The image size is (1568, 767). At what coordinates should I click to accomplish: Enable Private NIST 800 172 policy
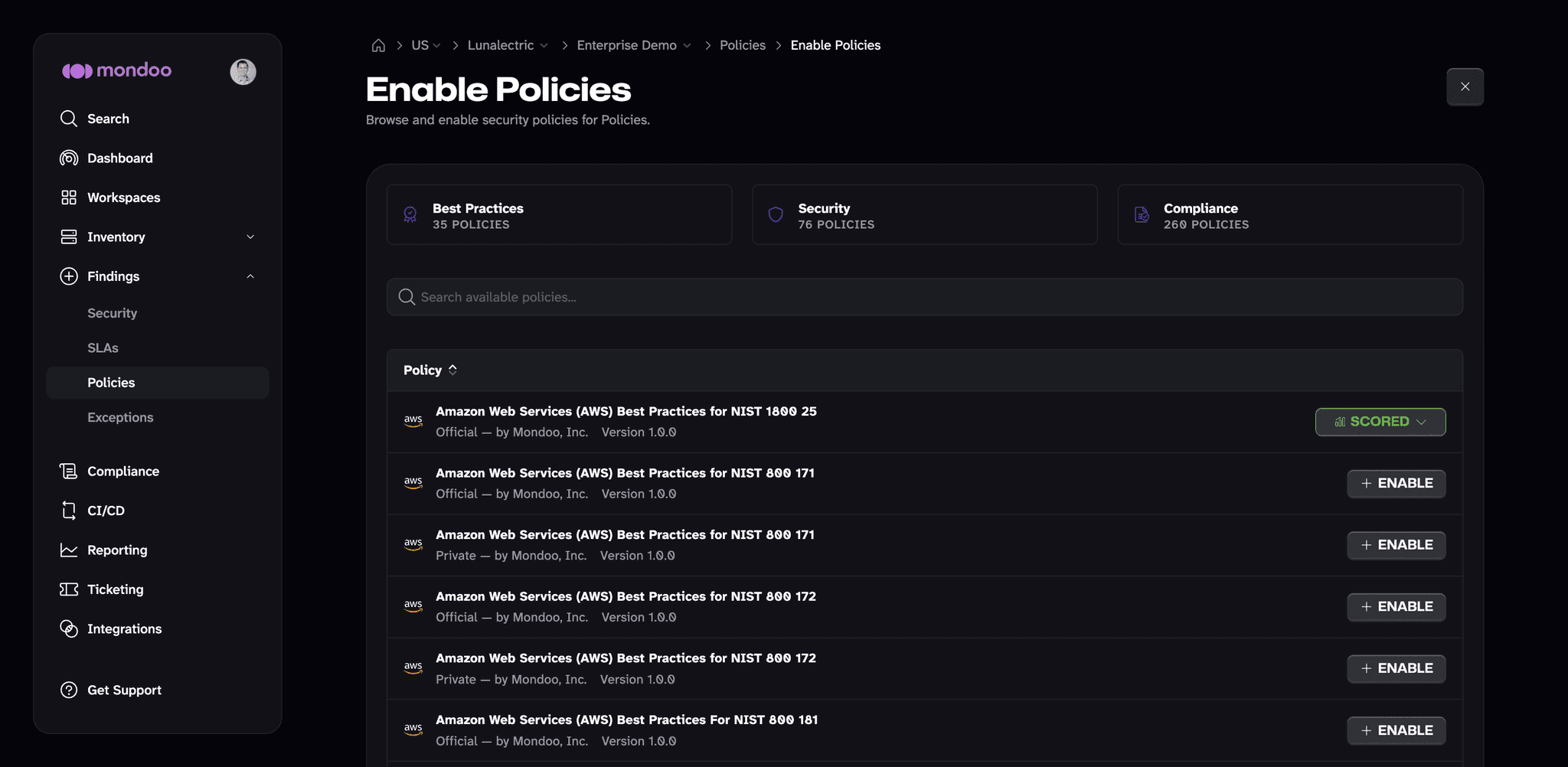1396,668
